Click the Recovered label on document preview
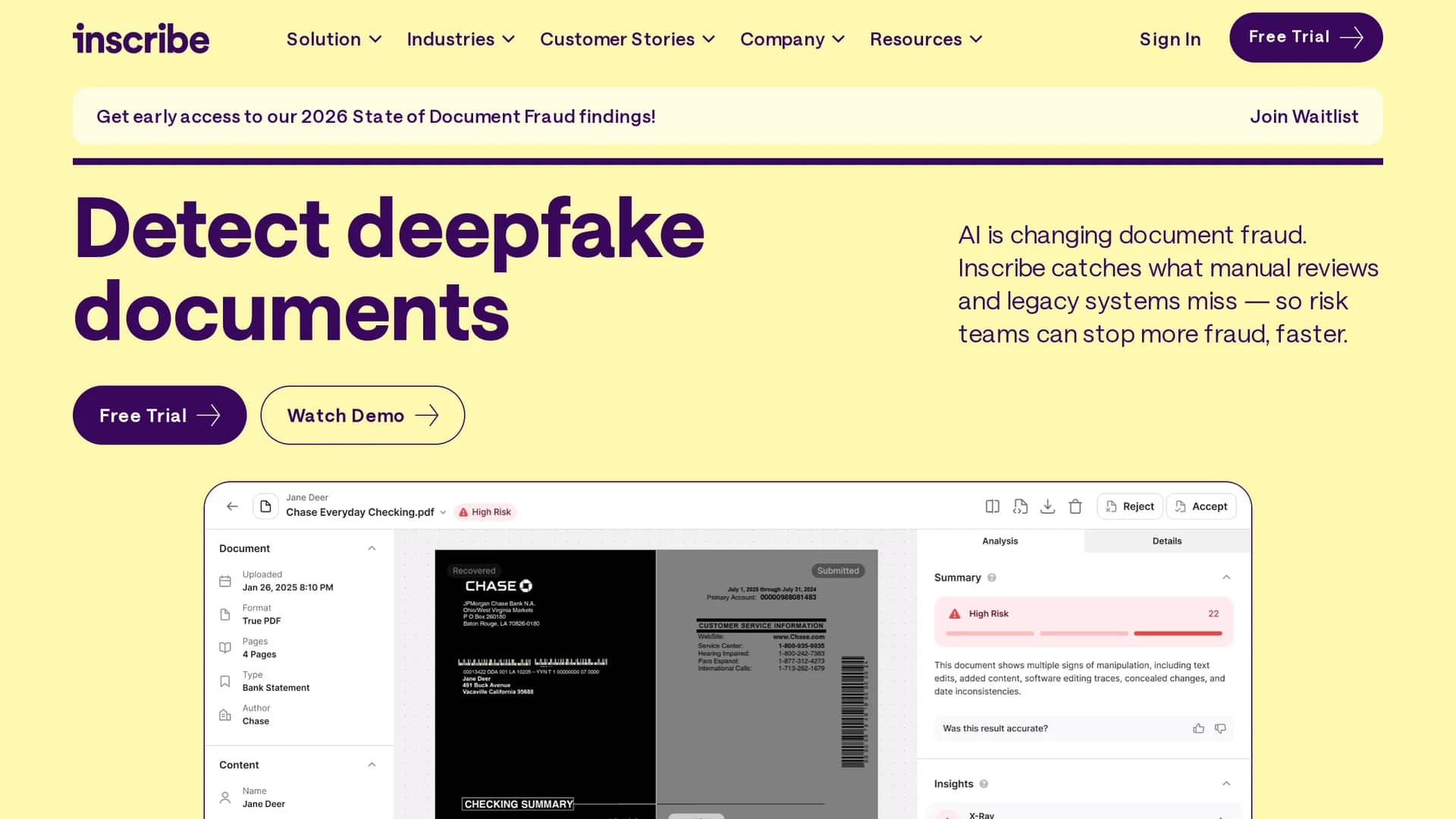 473,570
